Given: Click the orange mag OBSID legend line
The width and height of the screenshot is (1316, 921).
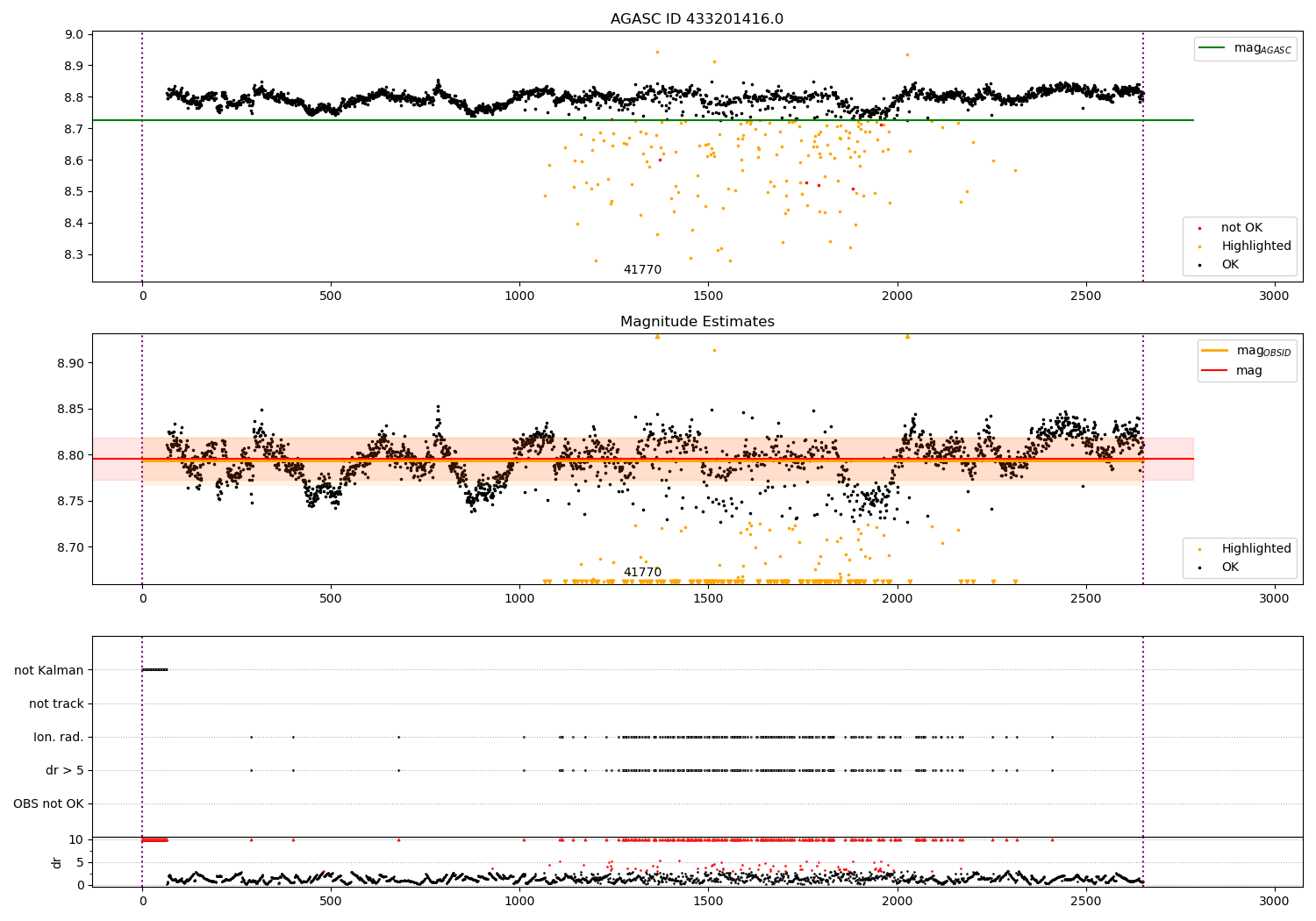Looking at the screenshot, I should click(1215, 351).
